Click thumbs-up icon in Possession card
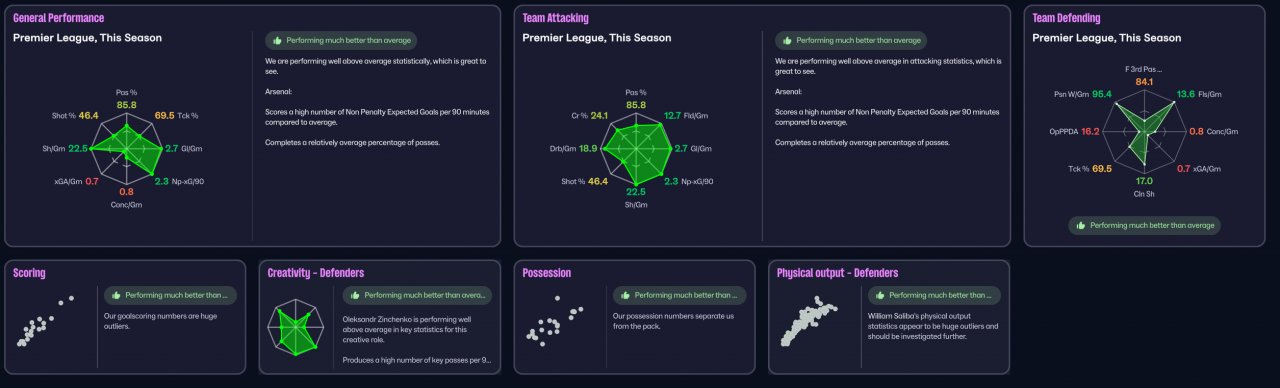This screenshot has width=1280, height=388. (626, 296)
